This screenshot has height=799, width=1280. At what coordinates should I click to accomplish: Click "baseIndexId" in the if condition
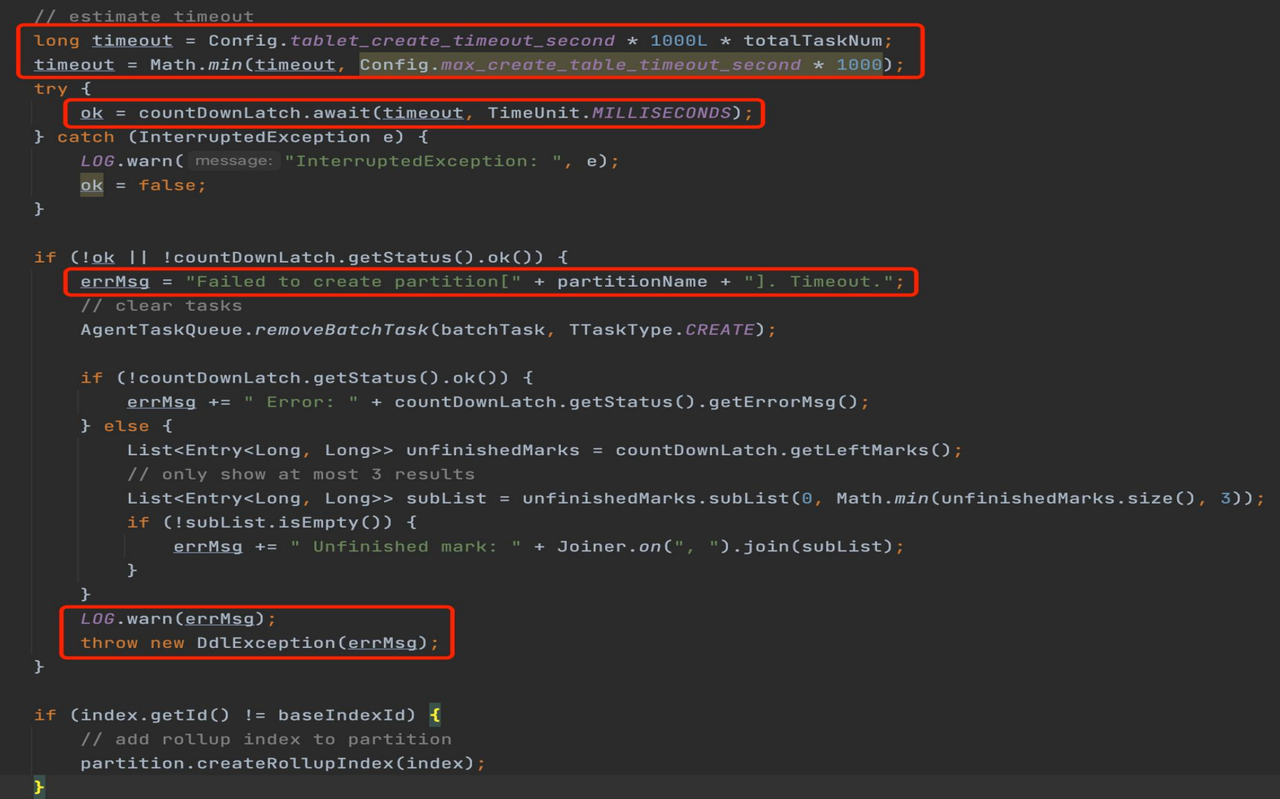pyautogui.click(x=341, y=715)
